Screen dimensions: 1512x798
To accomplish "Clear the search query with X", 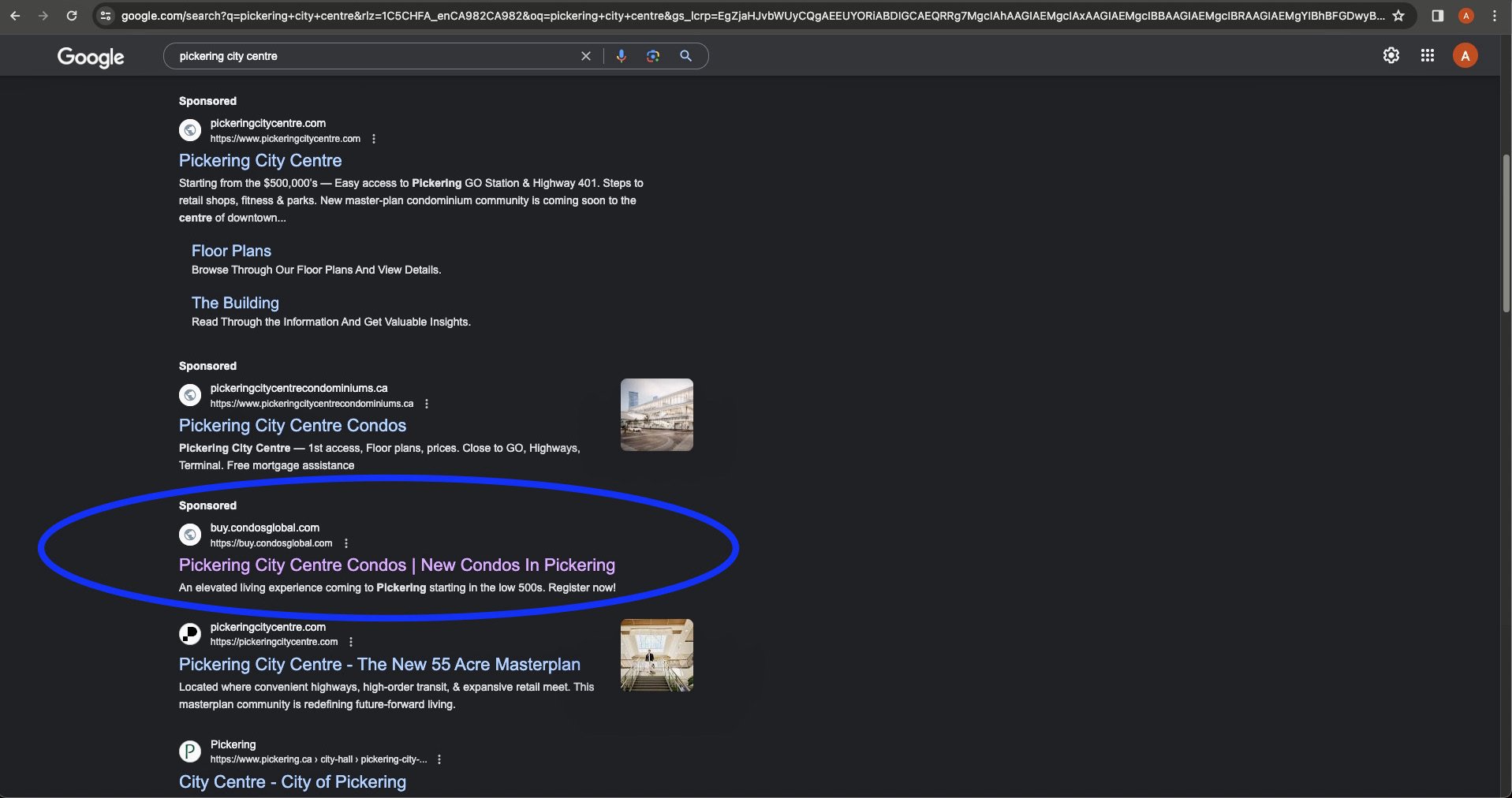I will click(x=586, y=56).
